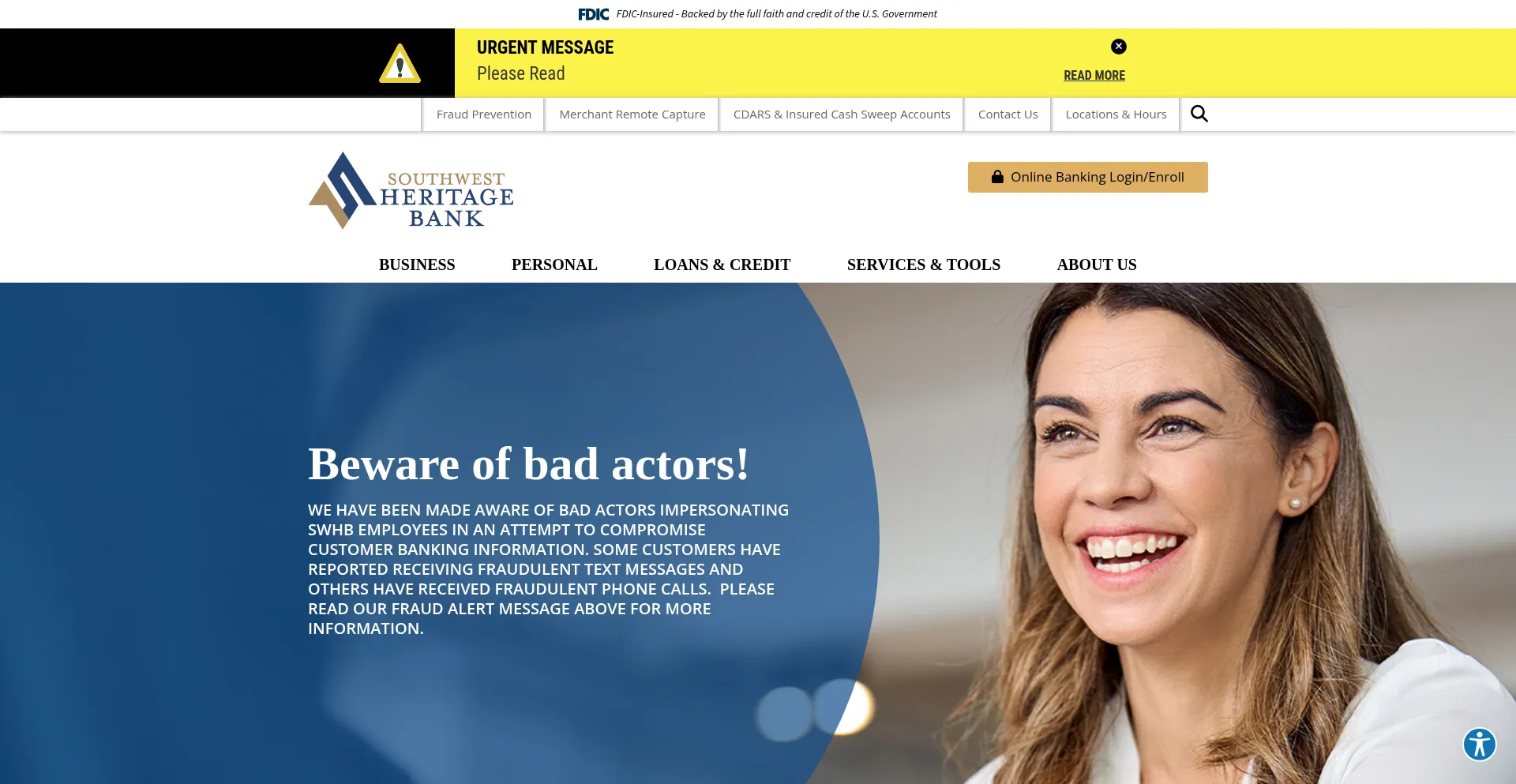Open Online Banking Login/Enroll
The height and width of the screenshot is (784, 1516).
click(1087, 177)
